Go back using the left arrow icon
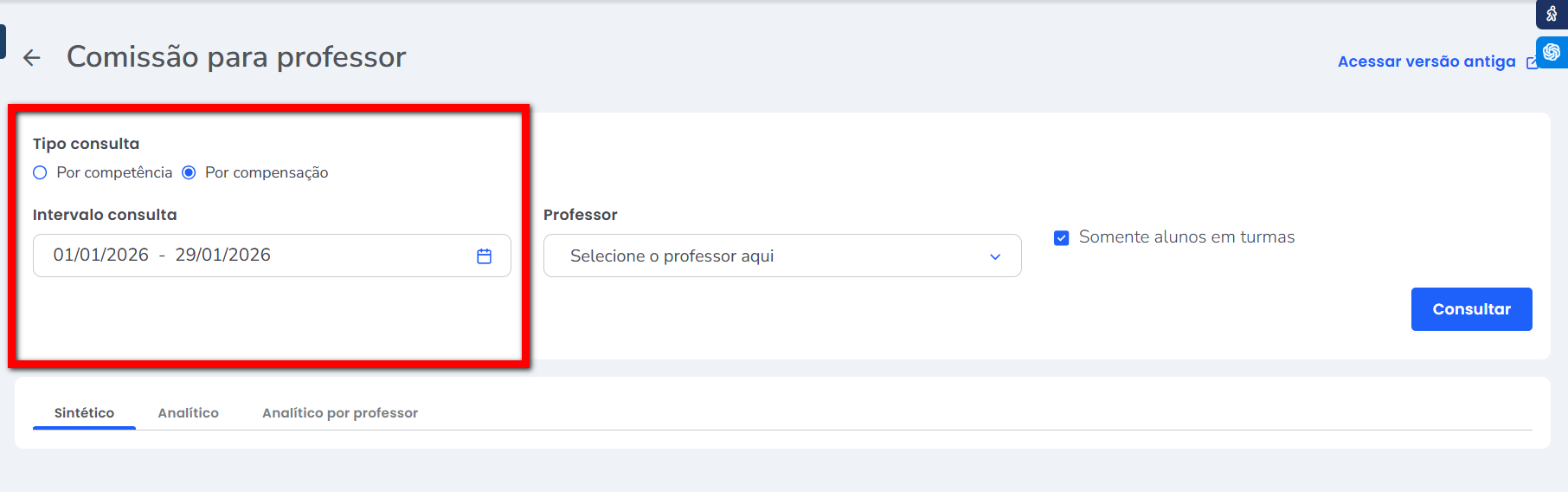Image resolution: width=1568 pixels, height=492 pixels. point(32,58)
